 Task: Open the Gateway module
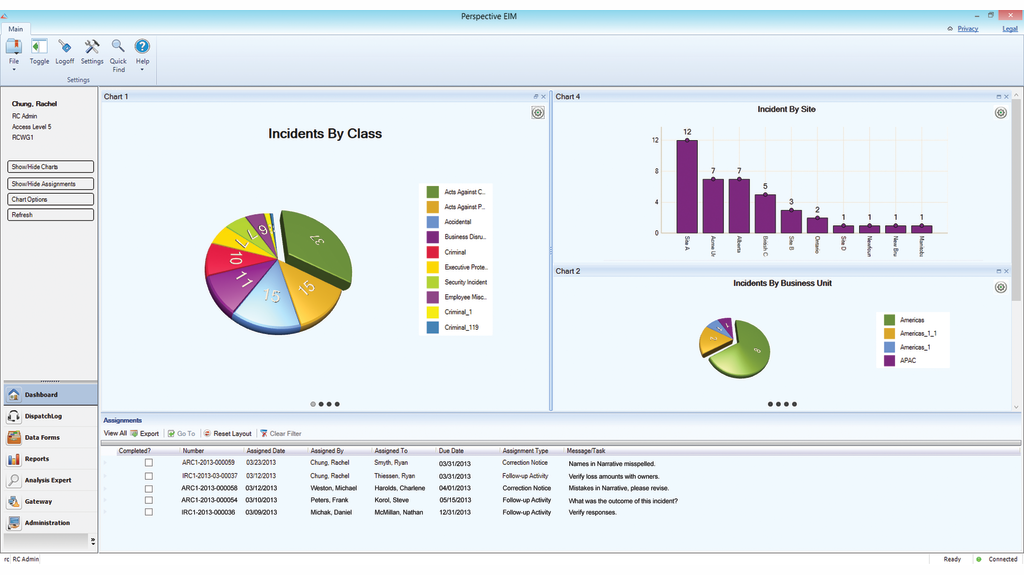tap(38, 501)
